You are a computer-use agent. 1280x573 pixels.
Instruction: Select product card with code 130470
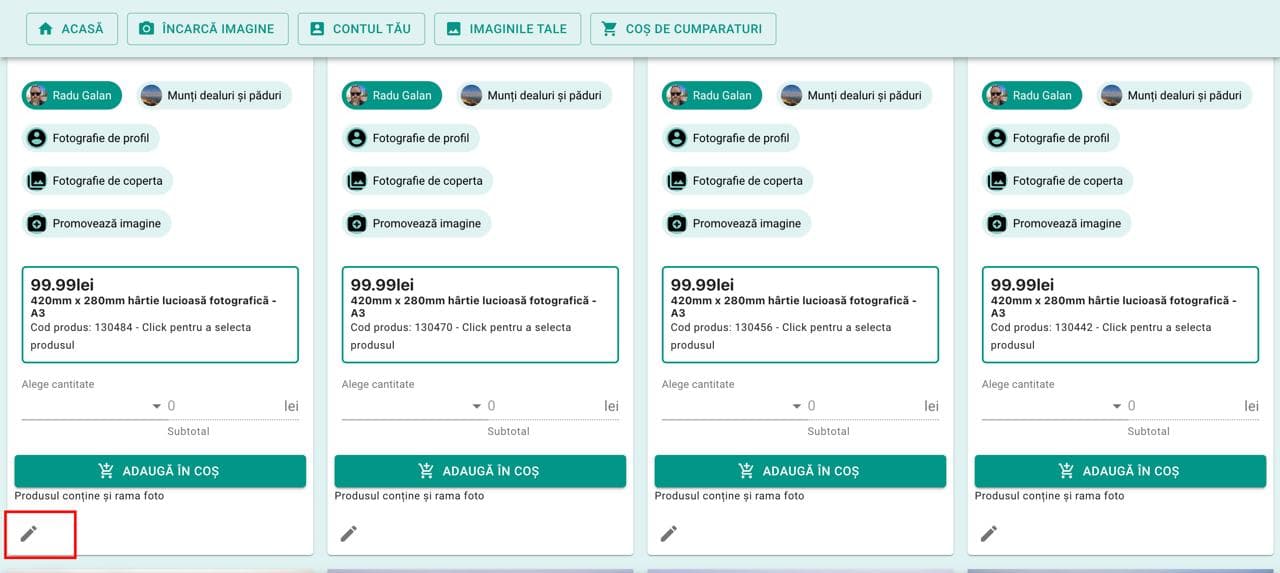480,314
